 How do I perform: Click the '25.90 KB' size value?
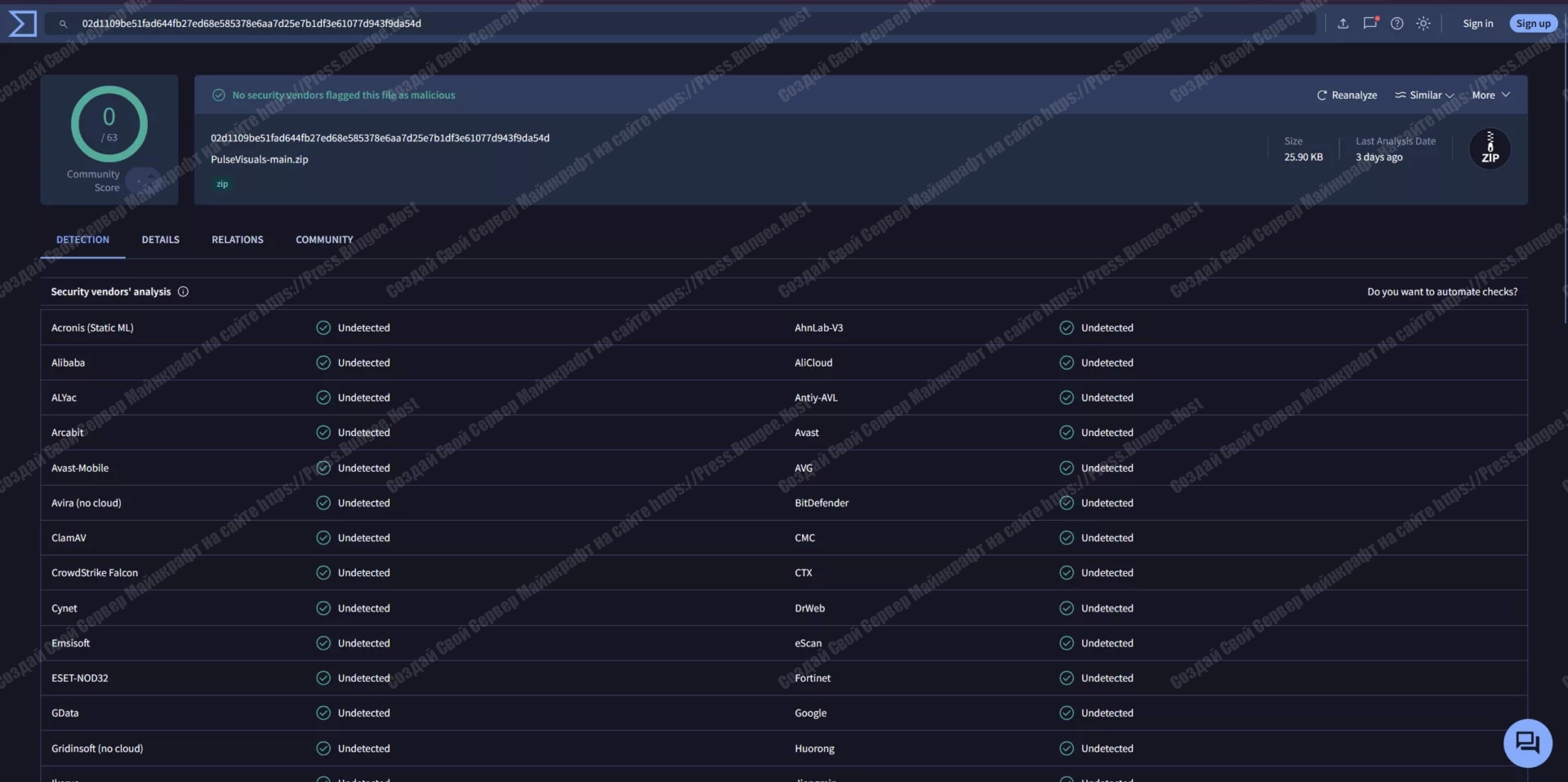[x=1303, y=158]
